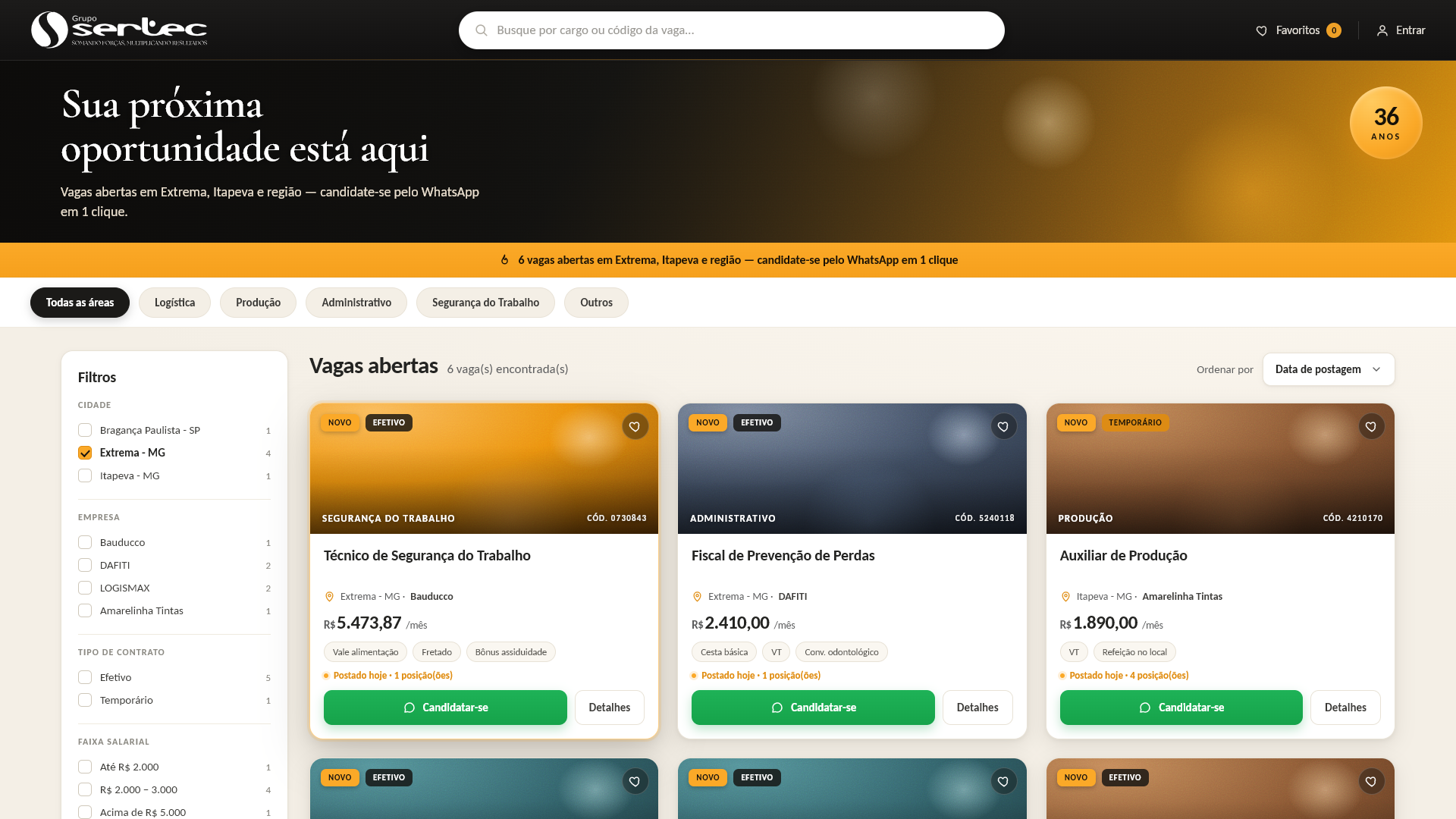Click the Cesta básica benefit tag
Viewport: 1456px width, 819px height.
724,652
